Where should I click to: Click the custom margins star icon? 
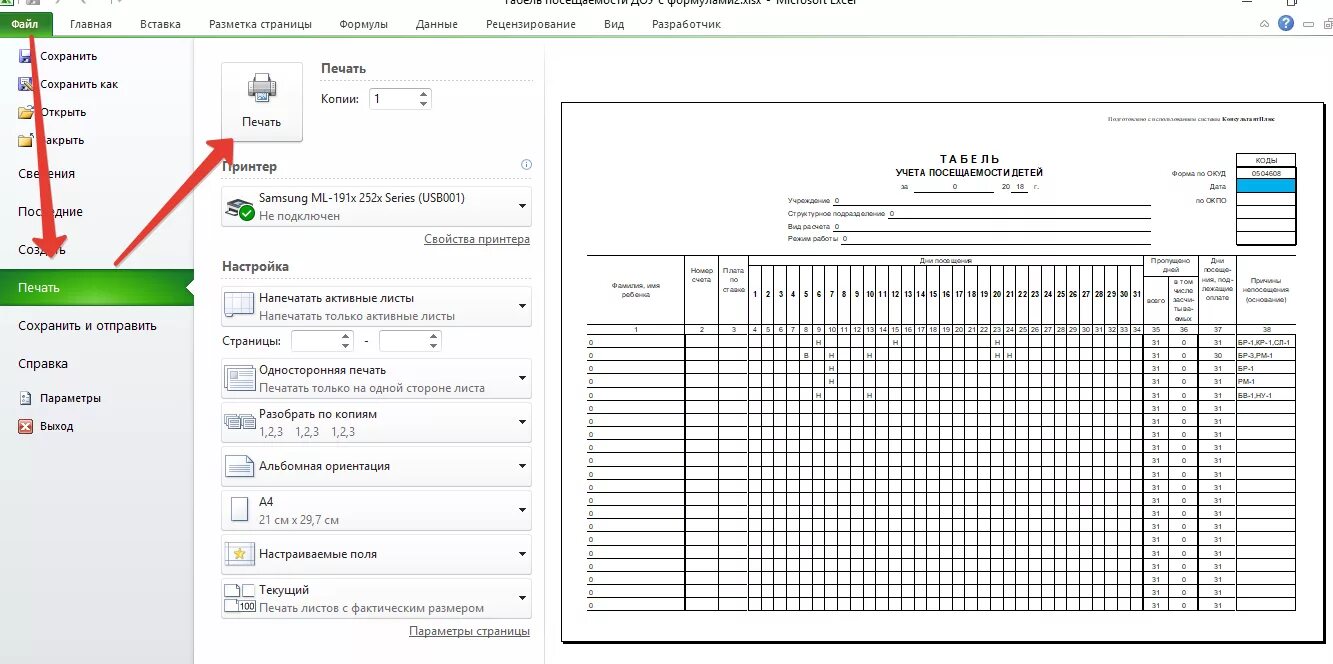(x=240, y=554)
